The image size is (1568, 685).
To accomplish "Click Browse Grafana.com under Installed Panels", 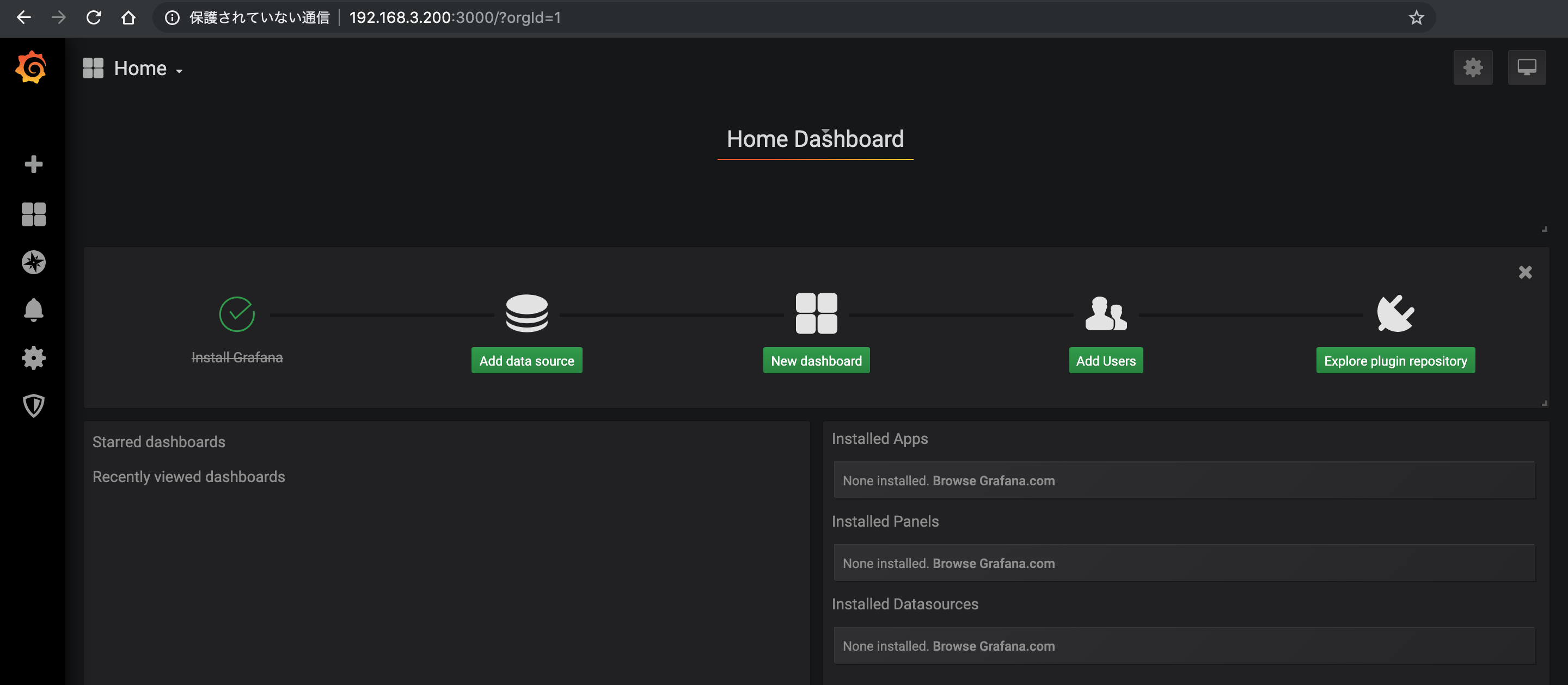I will [x=994, y=563].
